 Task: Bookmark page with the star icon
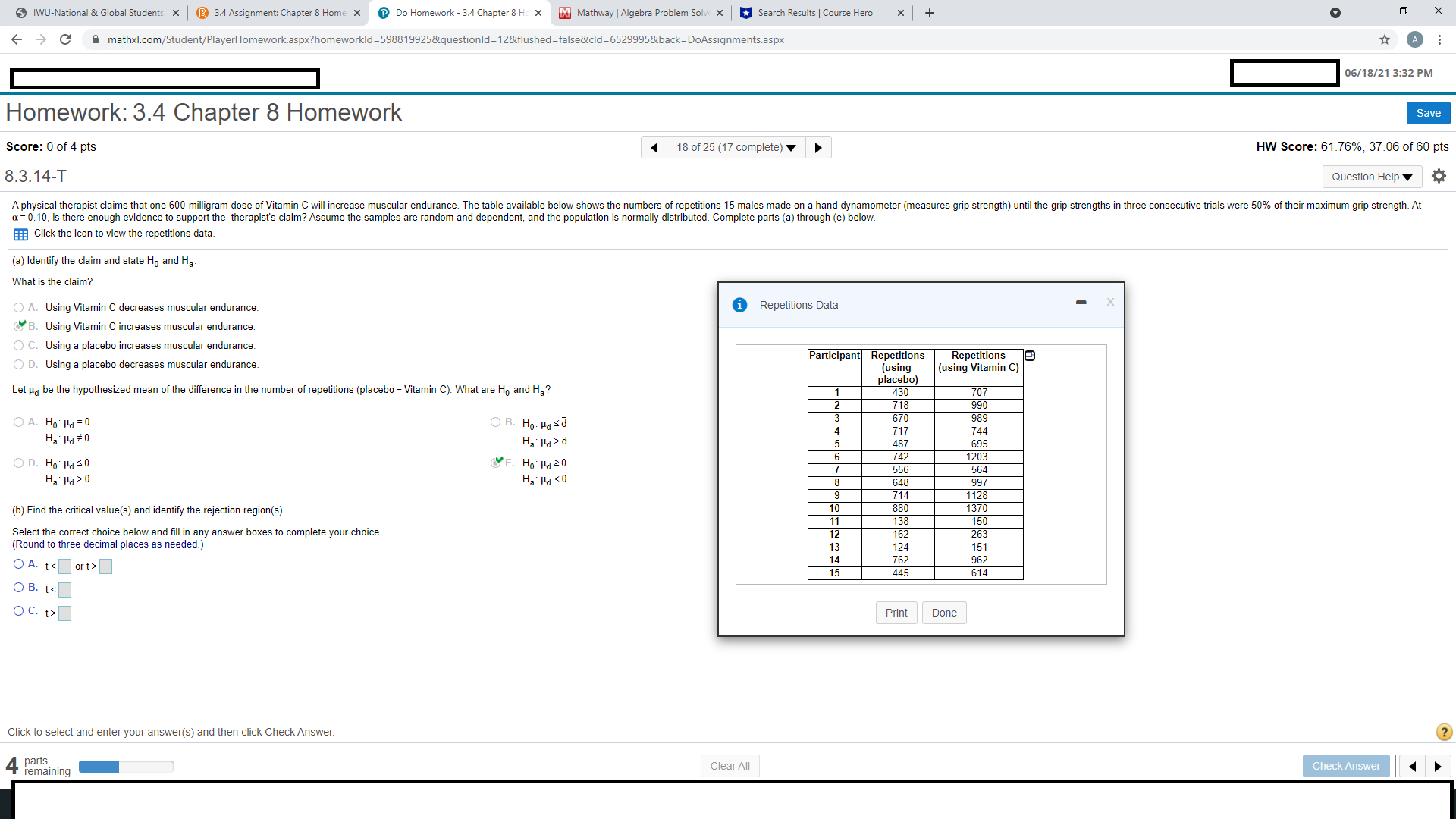[1385, 39]
